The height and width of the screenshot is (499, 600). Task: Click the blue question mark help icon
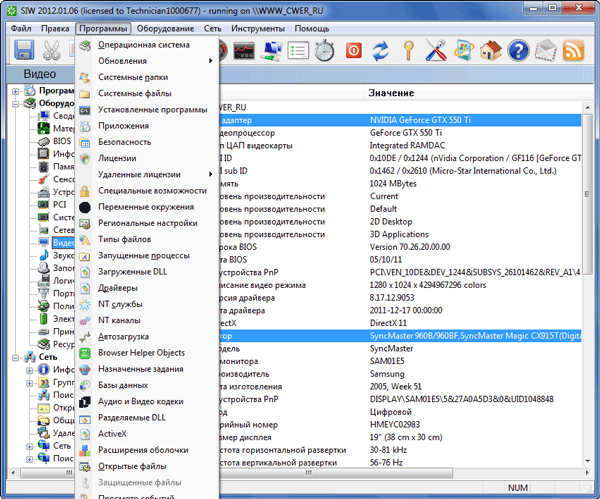pos(518,49)
